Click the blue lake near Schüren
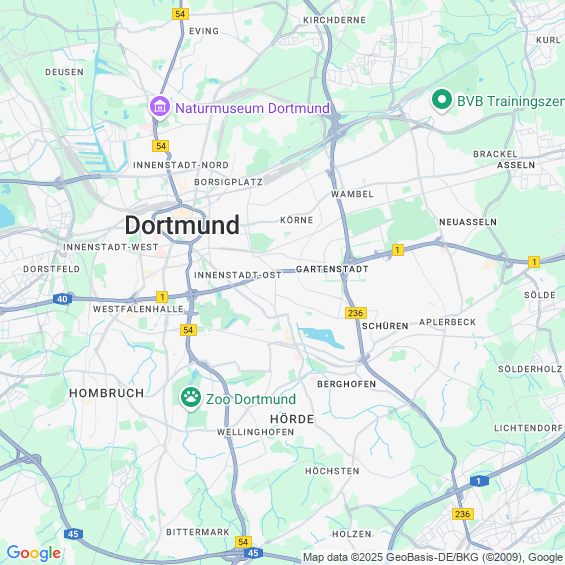 tap(322, 337)
